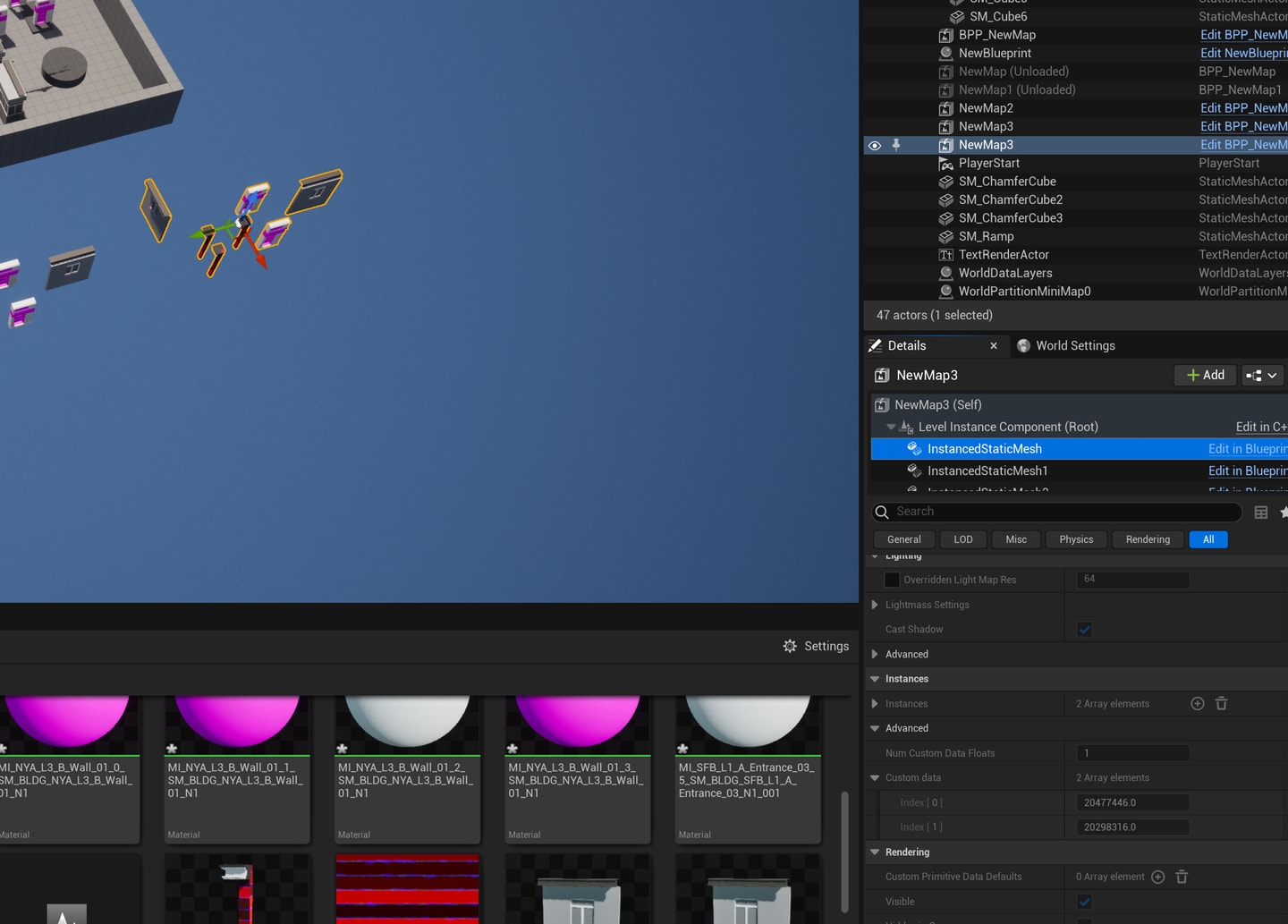Image resolution: width=1288 pixels, height=924 pixels.
Task: Open blueprint options dropdown next to Add
Action: (1263, 376)
